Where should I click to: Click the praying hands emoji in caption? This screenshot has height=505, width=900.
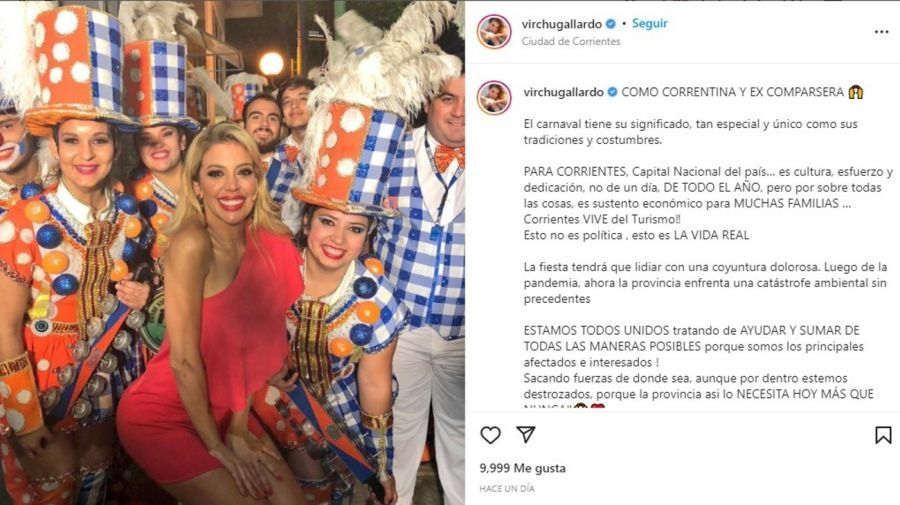(856, 92)
